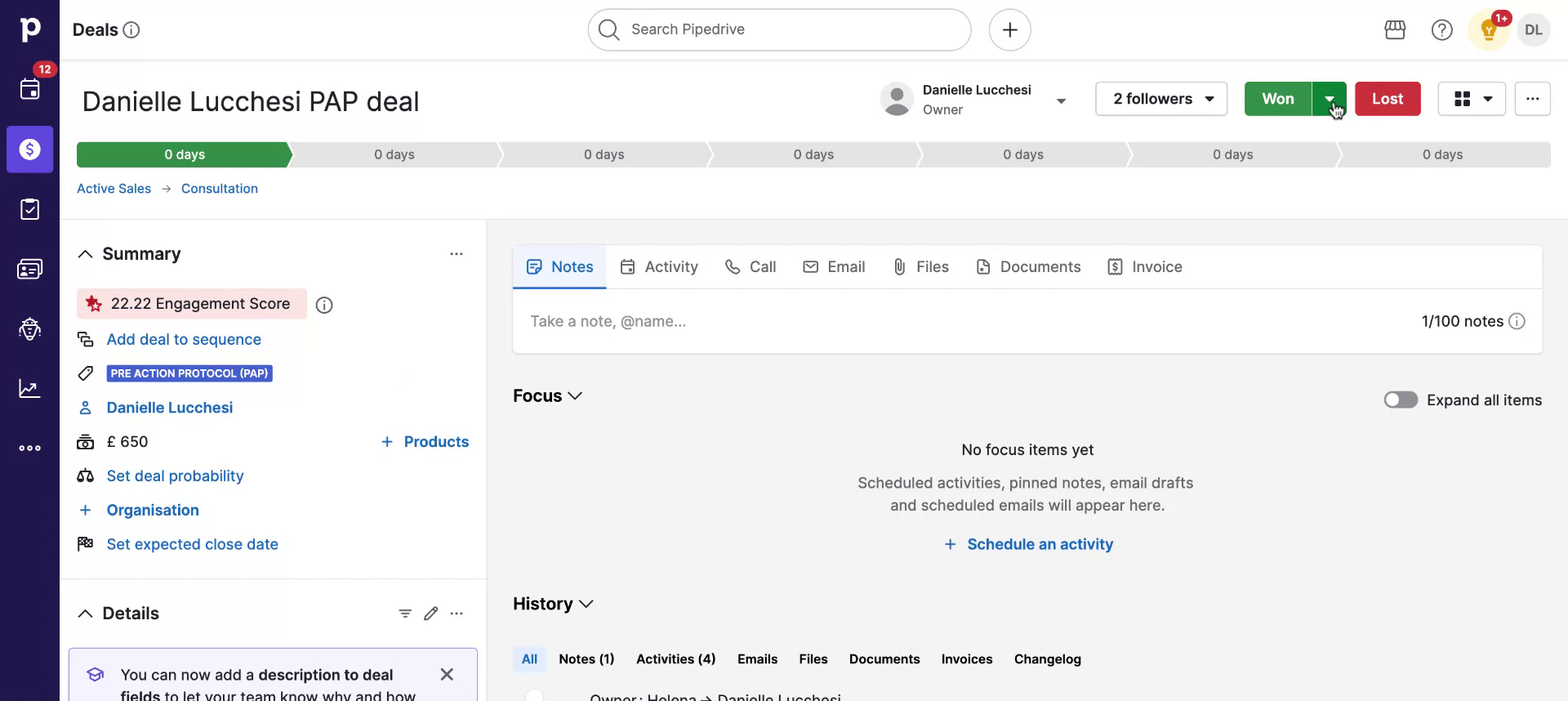Open the Help question mark icon

(1441, 30)
